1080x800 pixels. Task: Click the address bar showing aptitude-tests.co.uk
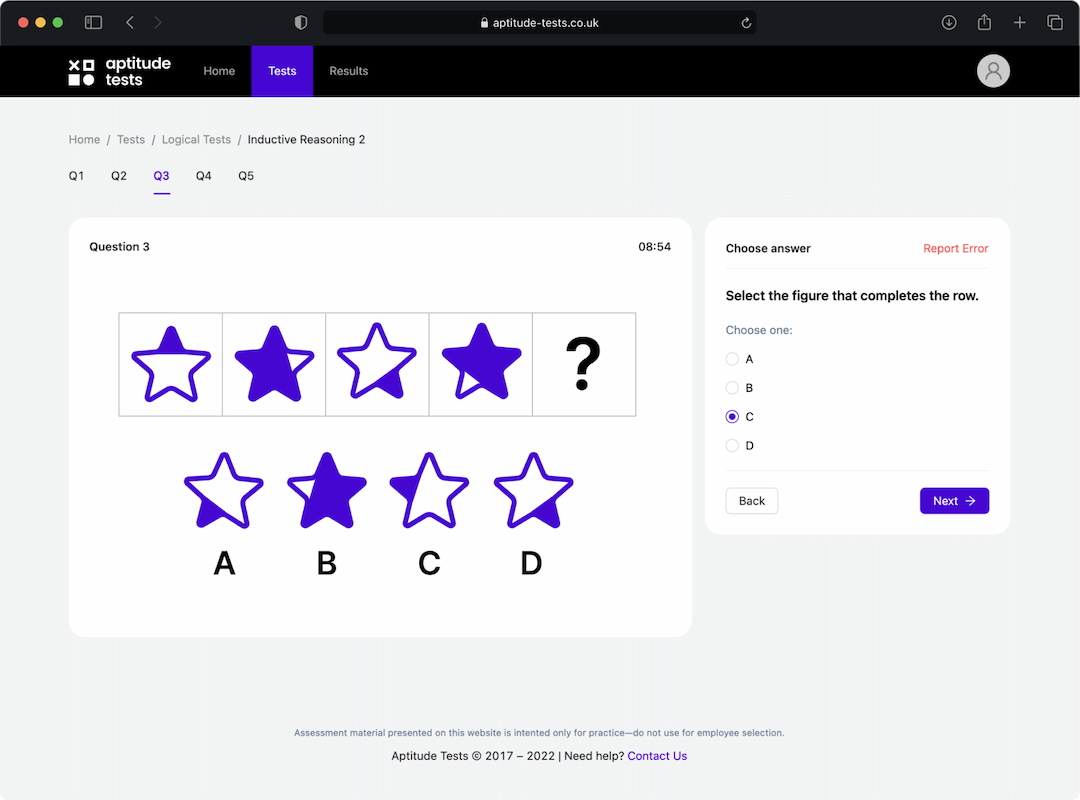(x=540, y=22)
